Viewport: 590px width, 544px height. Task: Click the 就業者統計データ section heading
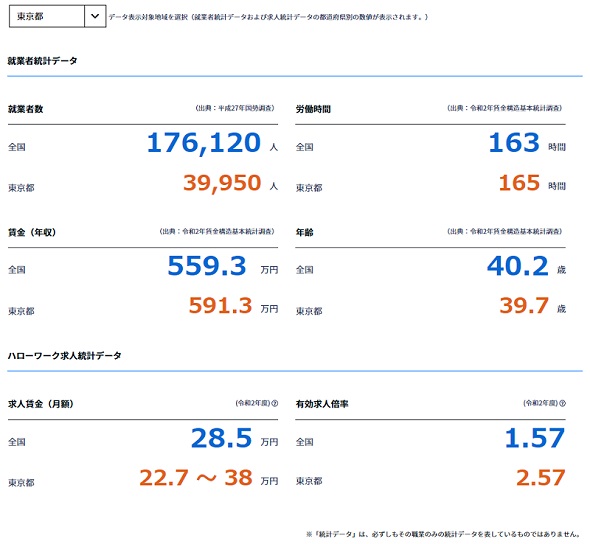pyautogui.click(x=43, y=61)
